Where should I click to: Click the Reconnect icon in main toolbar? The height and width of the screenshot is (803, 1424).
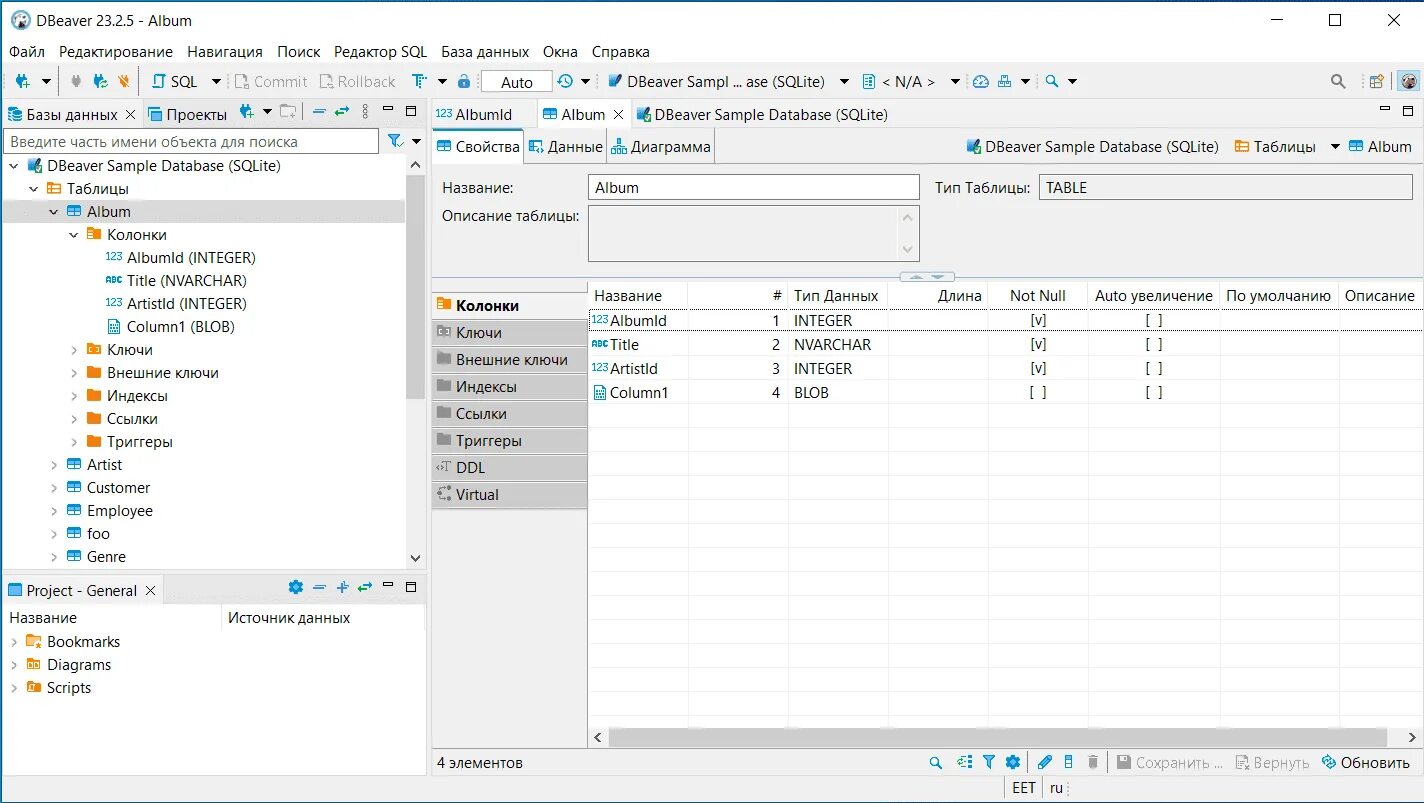coord(99,81)
